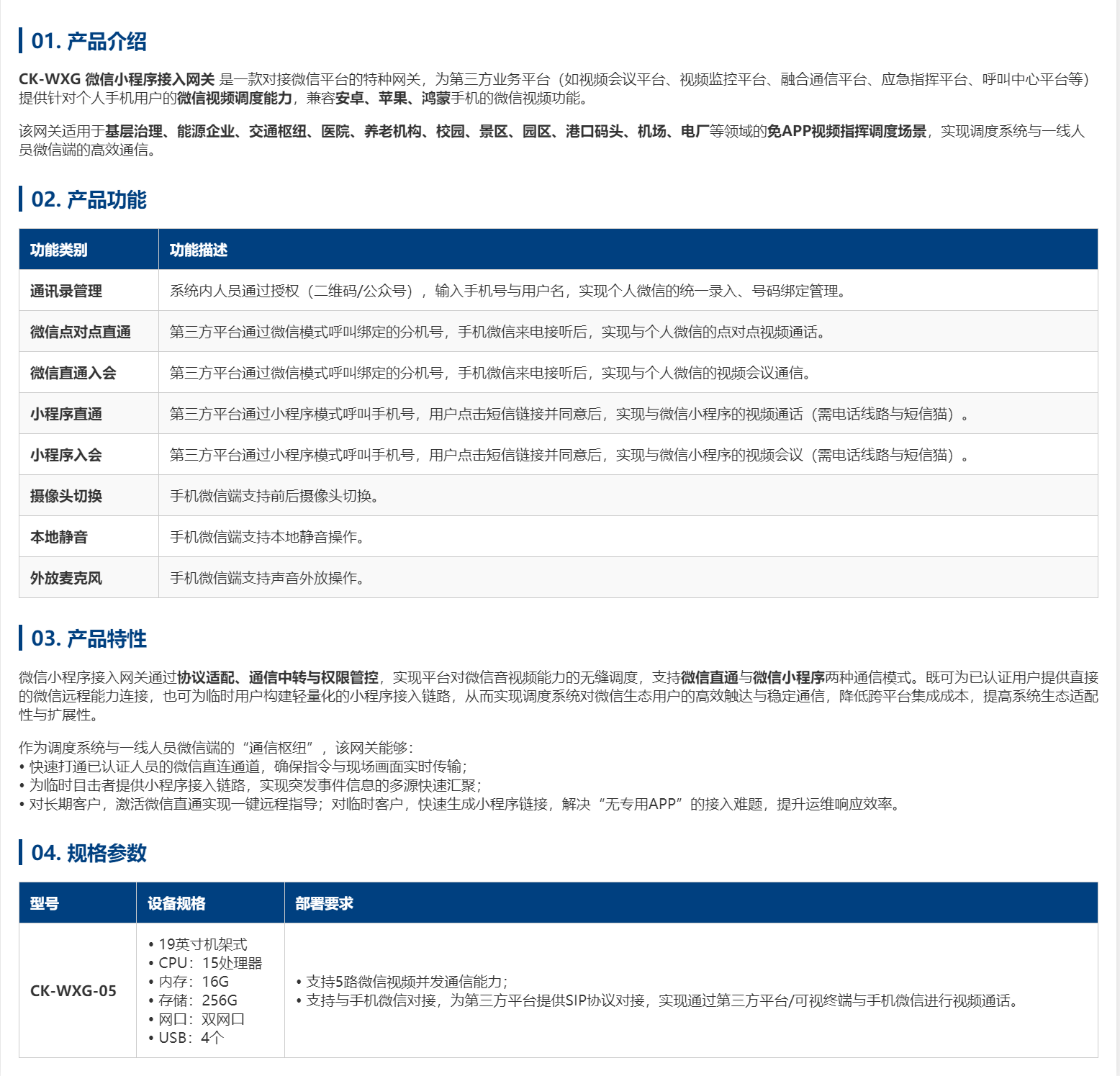Select the "小程序直通" row label
Viewport: 1120px width, 1076px height.
(66, 414)
